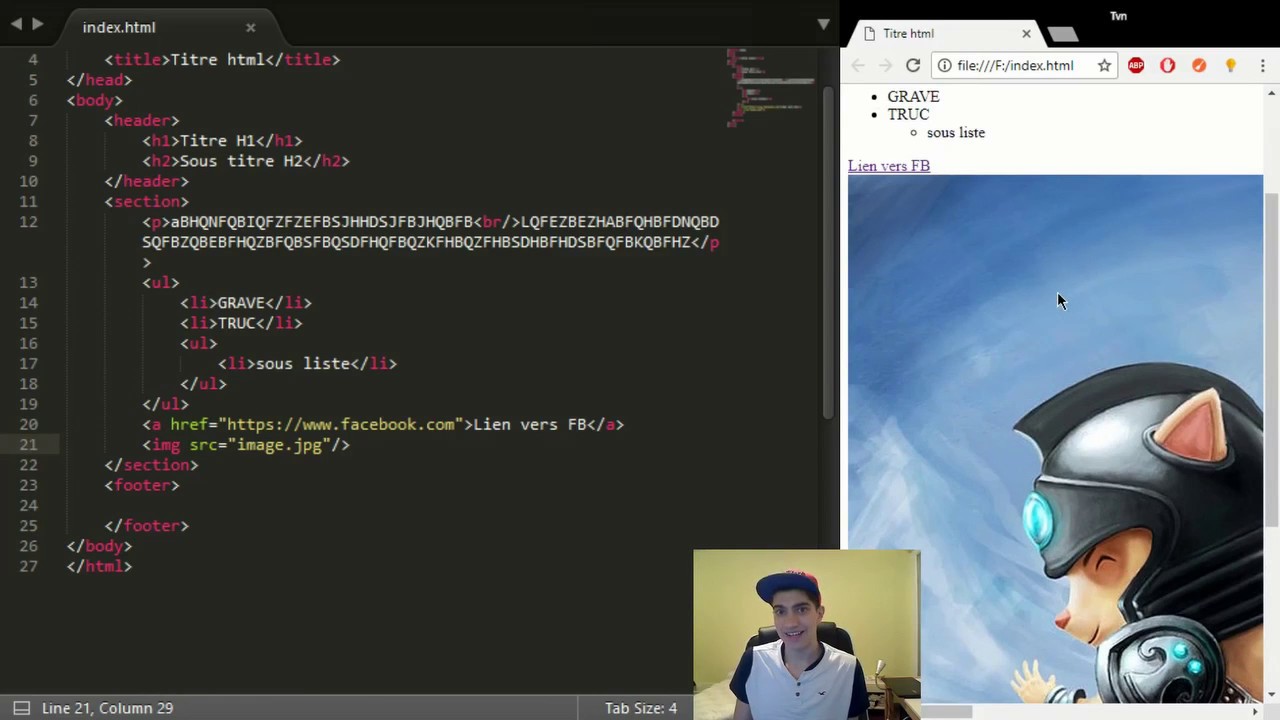Open the Chrome three-dot menu
The image size is (1280, 720).
click(x=1263, y=65)
